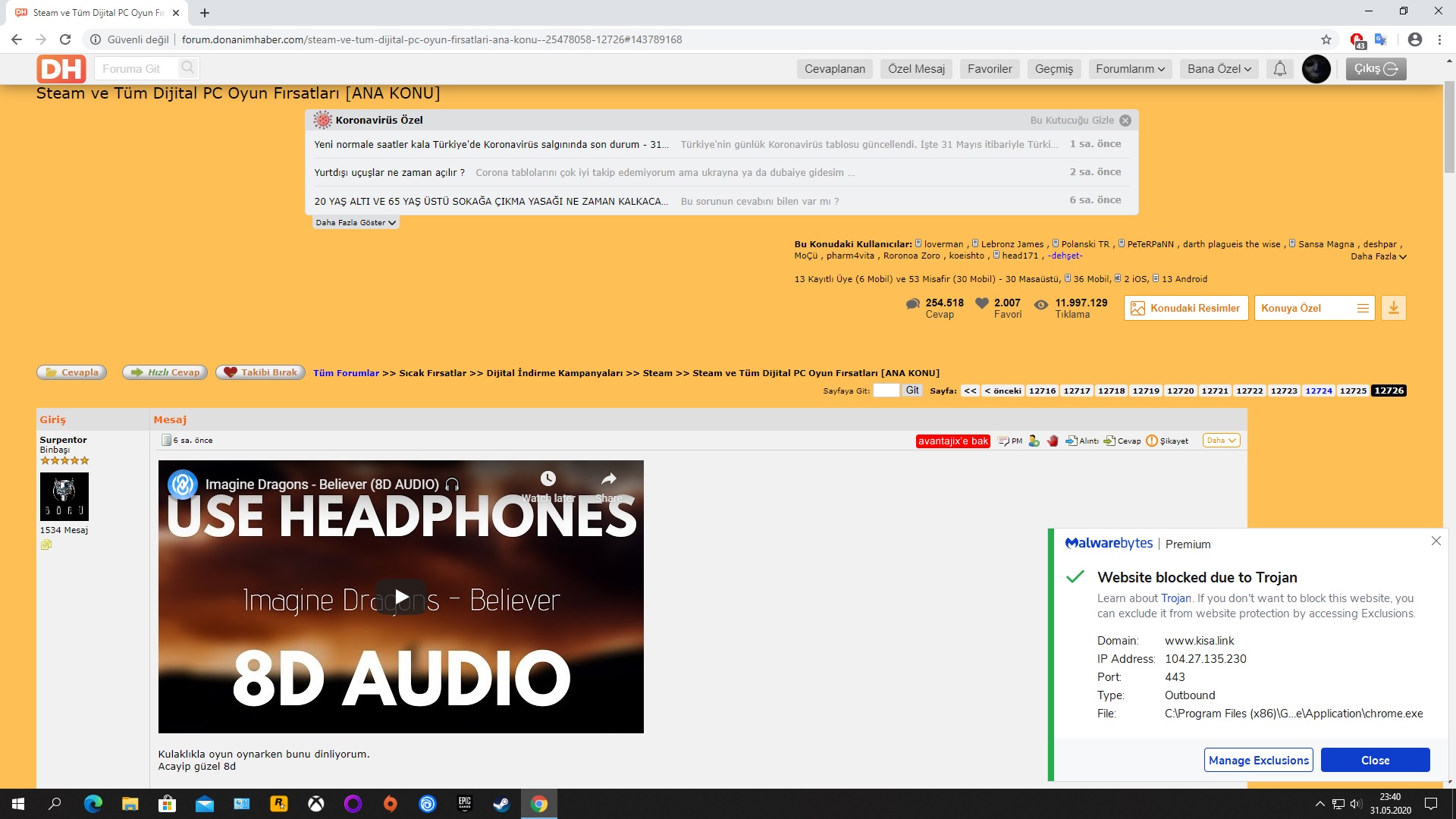Viewport: 1456px width, 819px height.
Task: Click the Hızlı Cevap button
Action: (x=165, y=372)
